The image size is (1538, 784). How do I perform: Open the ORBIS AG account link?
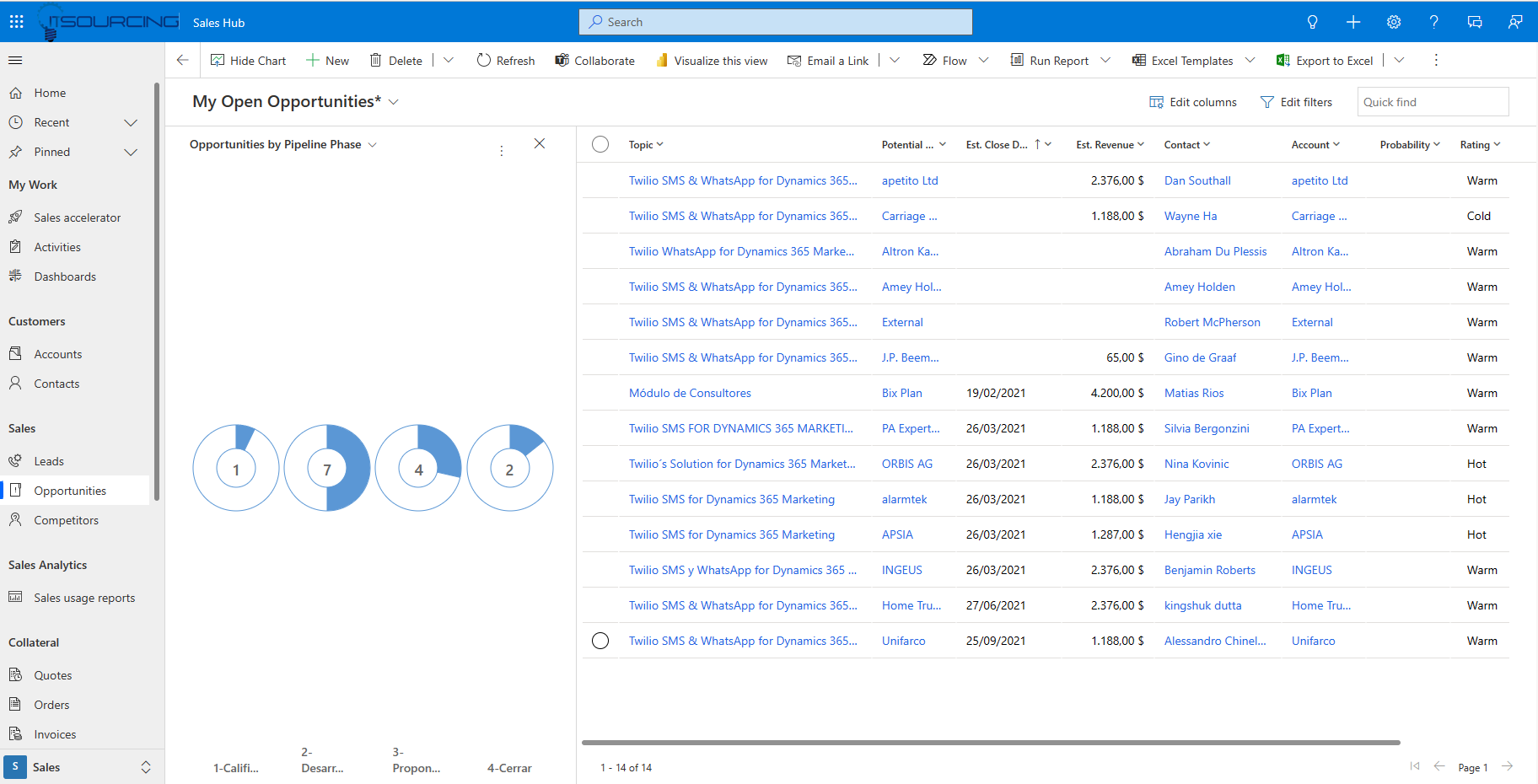(x=1317, y=464)
